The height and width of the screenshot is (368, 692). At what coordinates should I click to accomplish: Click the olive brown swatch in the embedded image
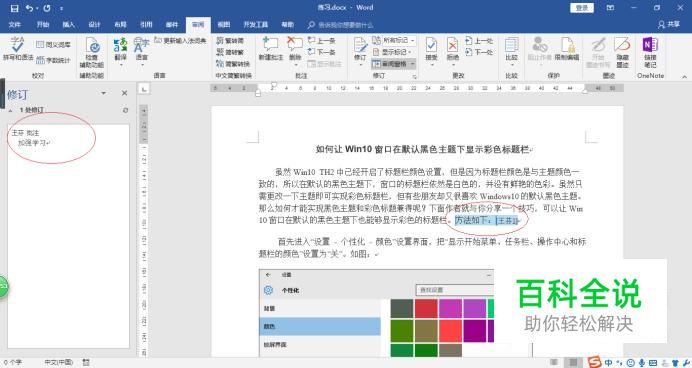coord(426,331)
